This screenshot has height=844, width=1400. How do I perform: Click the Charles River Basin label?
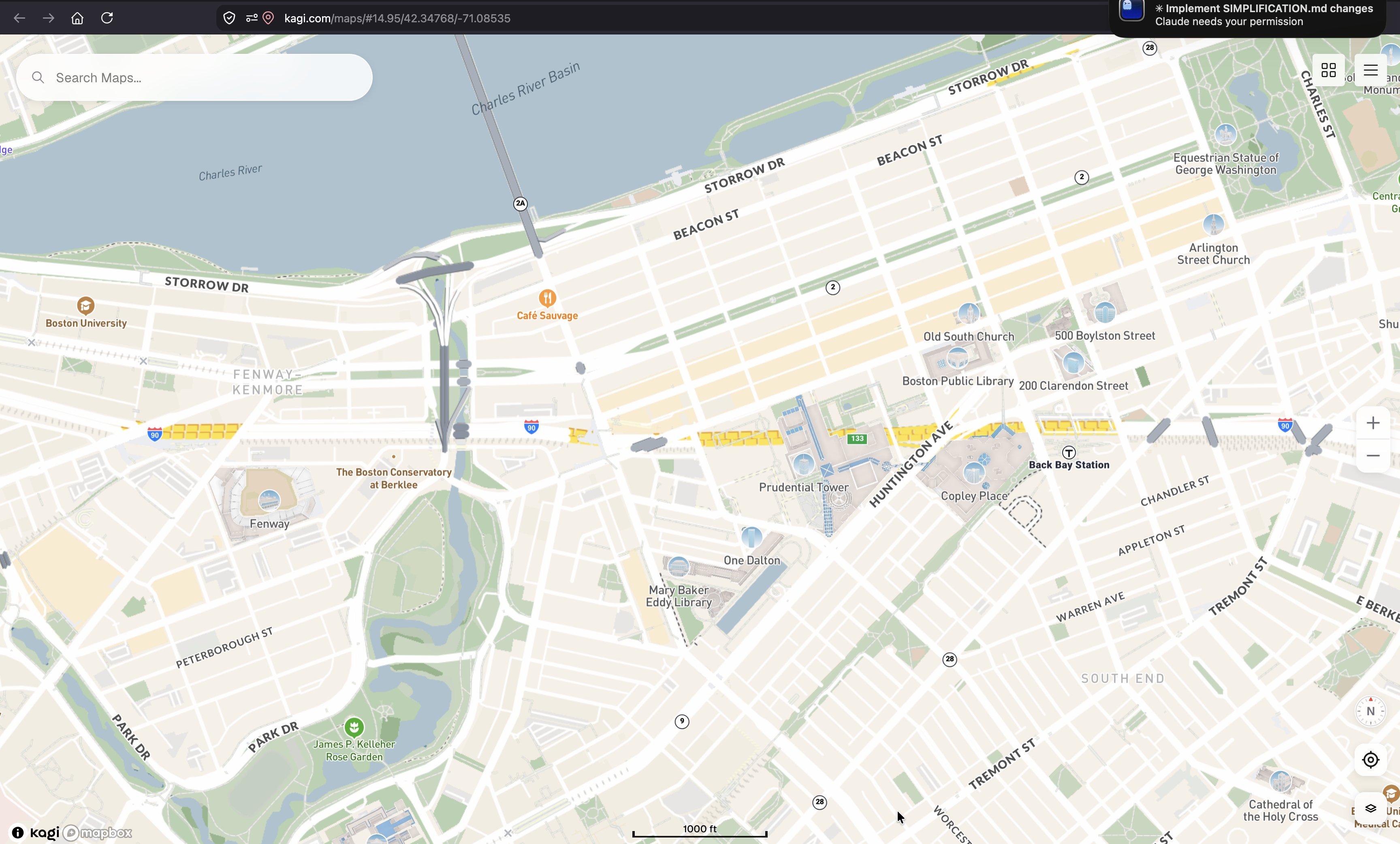pos(525,88)
